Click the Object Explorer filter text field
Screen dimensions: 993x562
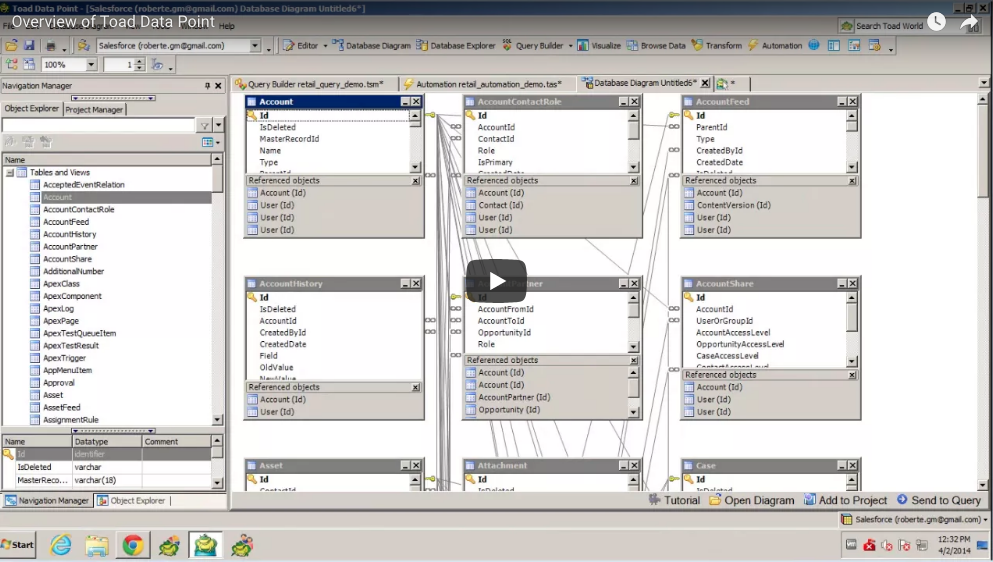coord(98,126)
